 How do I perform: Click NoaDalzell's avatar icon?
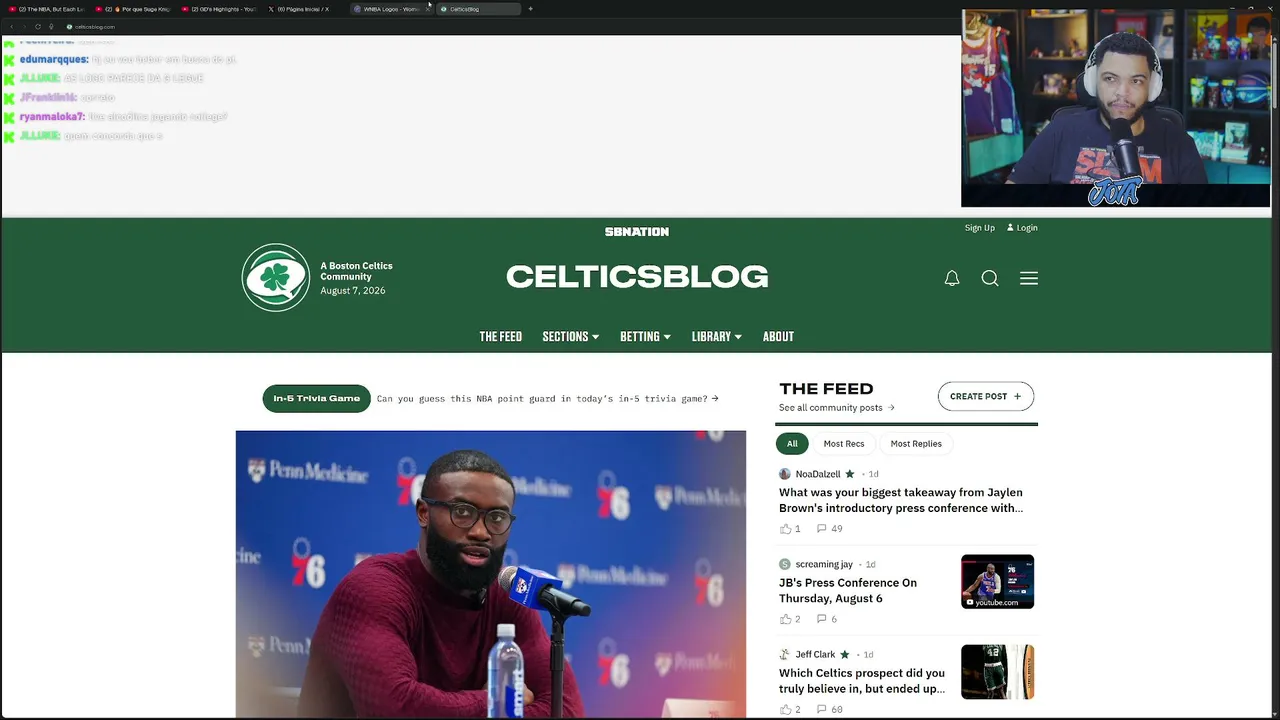click(785, 474)
